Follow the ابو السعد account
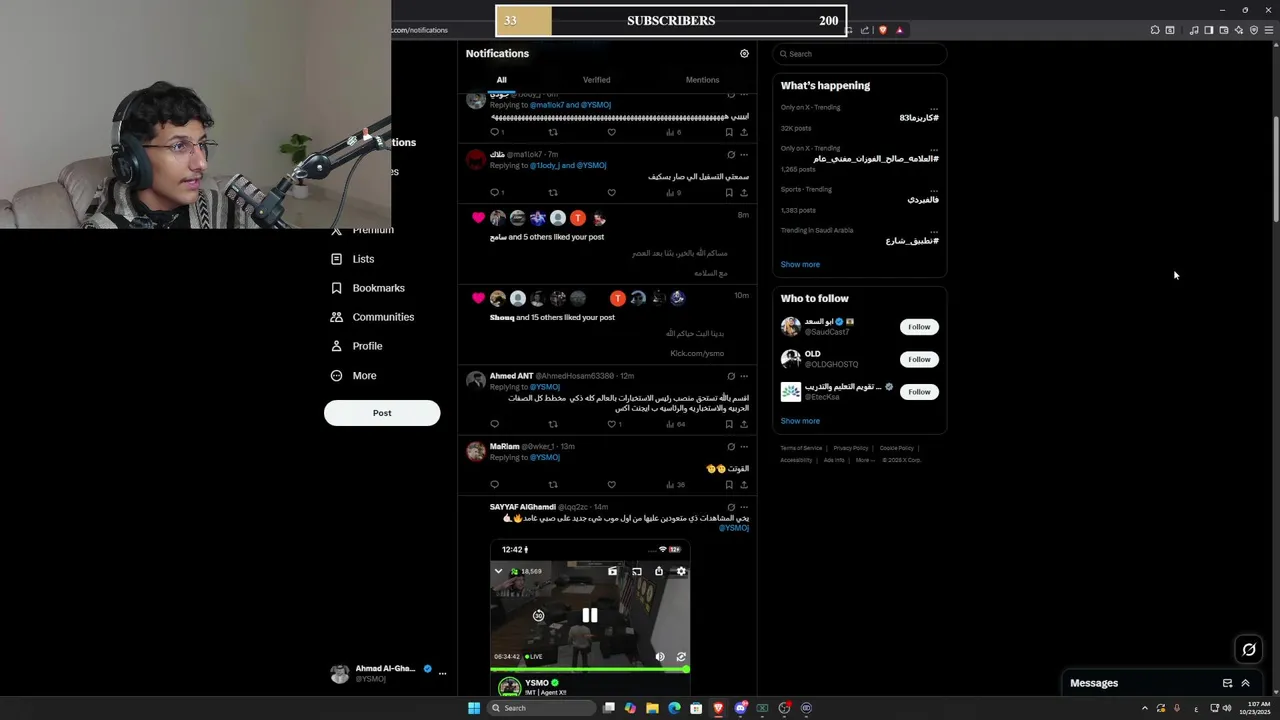The width and height of the screenshot is (1280, 720). [919, 327]
